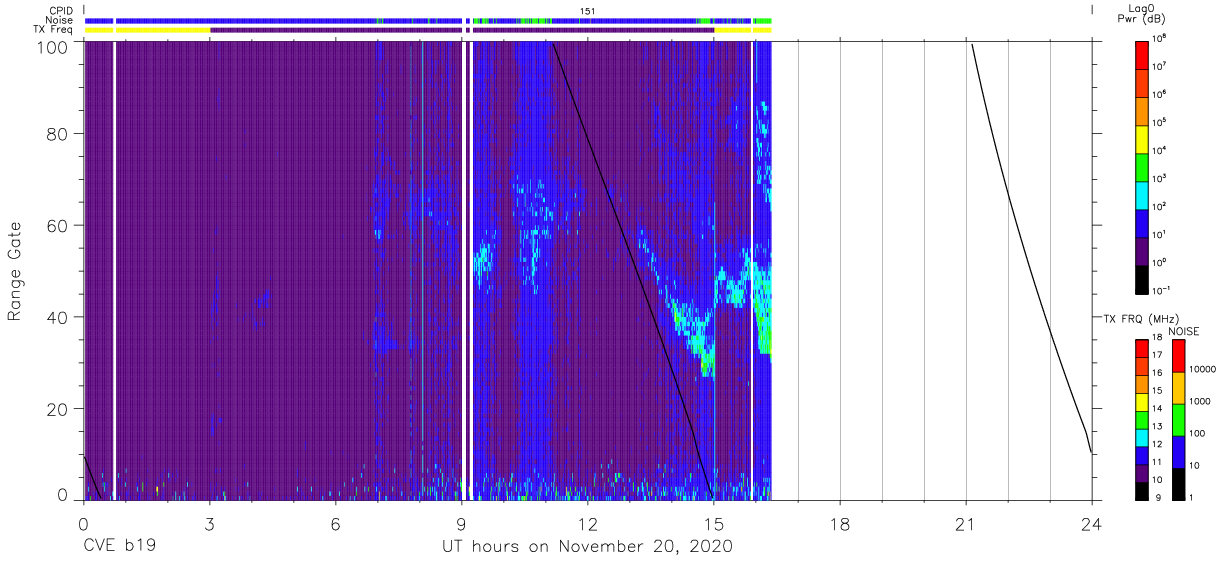Select the red top segment of TX FRQ colorbar
Image resolution: width=1228 pixels, height=567 pixels.
click(x=1142, y=349)
